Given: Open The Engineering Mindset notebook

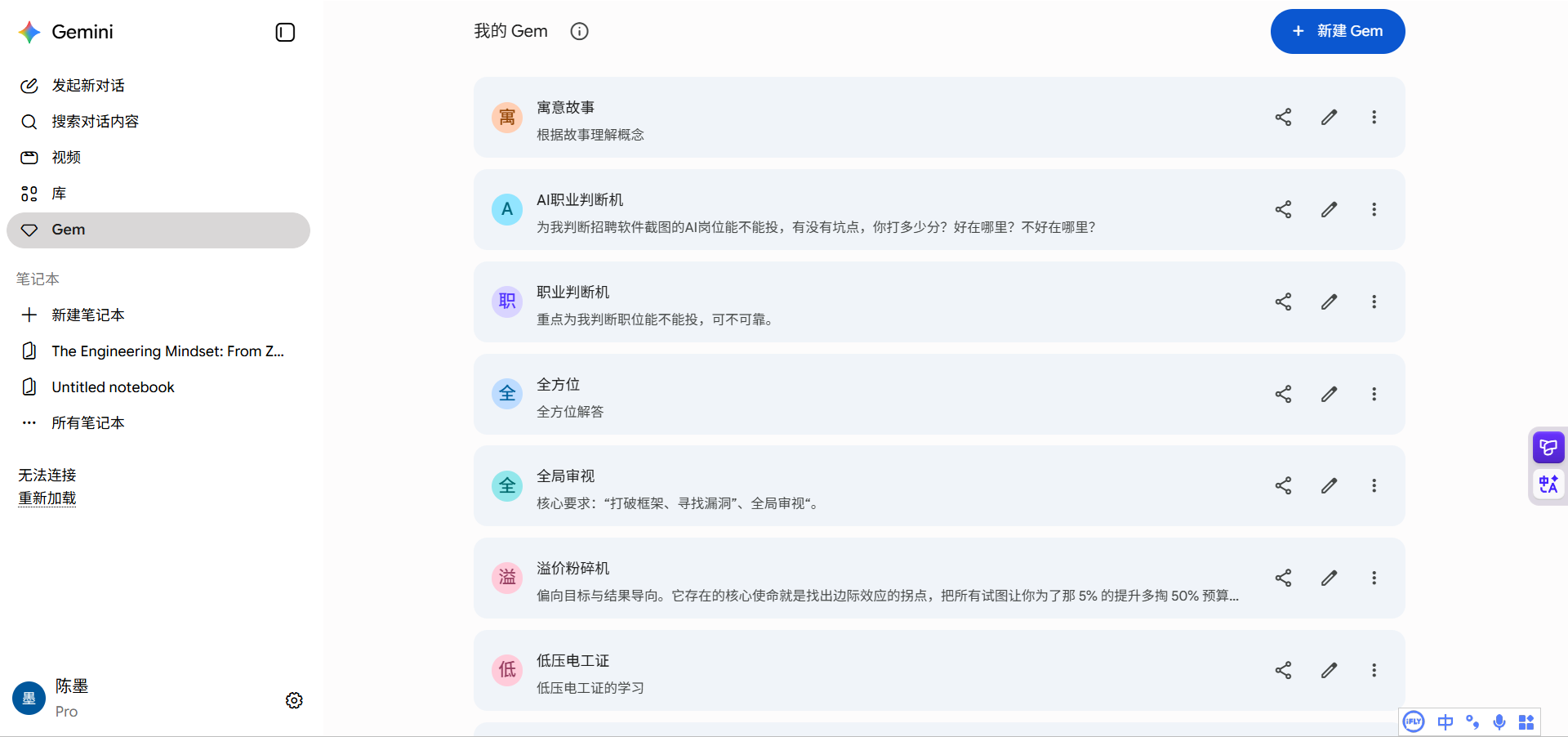Looking at the screenshot, I should point(158,351).
